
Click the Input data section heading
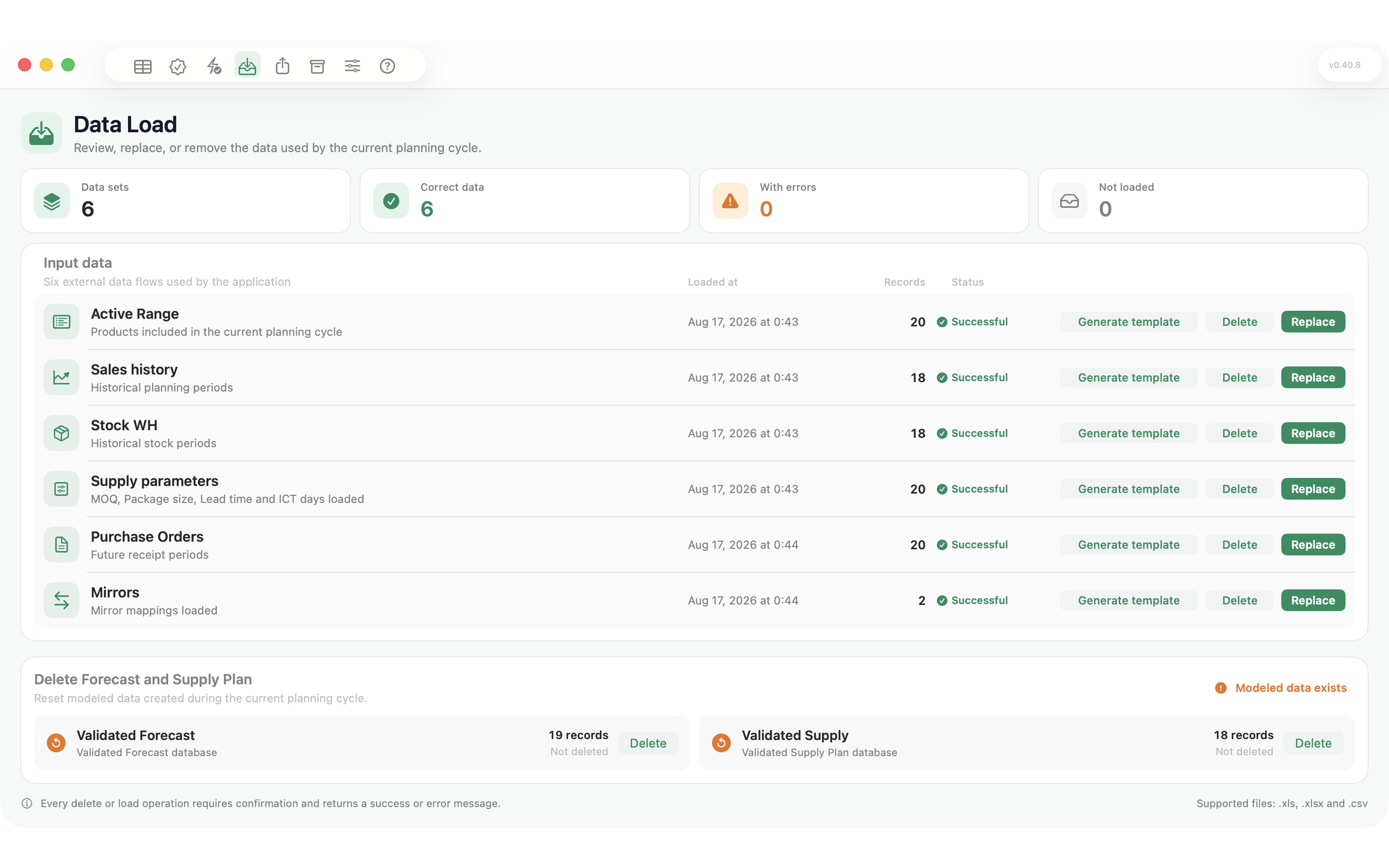pos(78,263)
